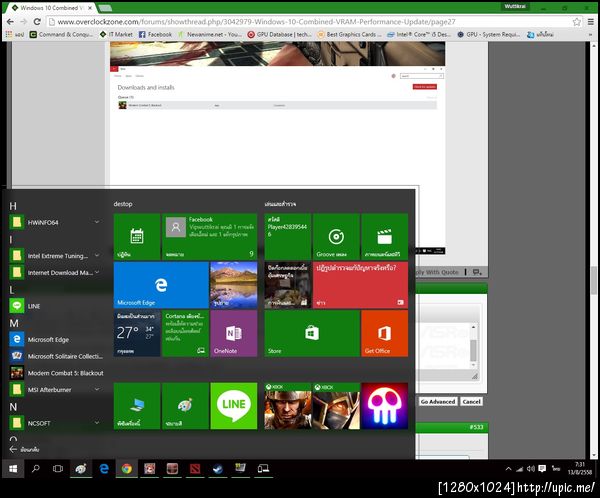This screenshot has height=498, width=600.
Task: Open Steam on the taskbar
Action: [218, 469]
